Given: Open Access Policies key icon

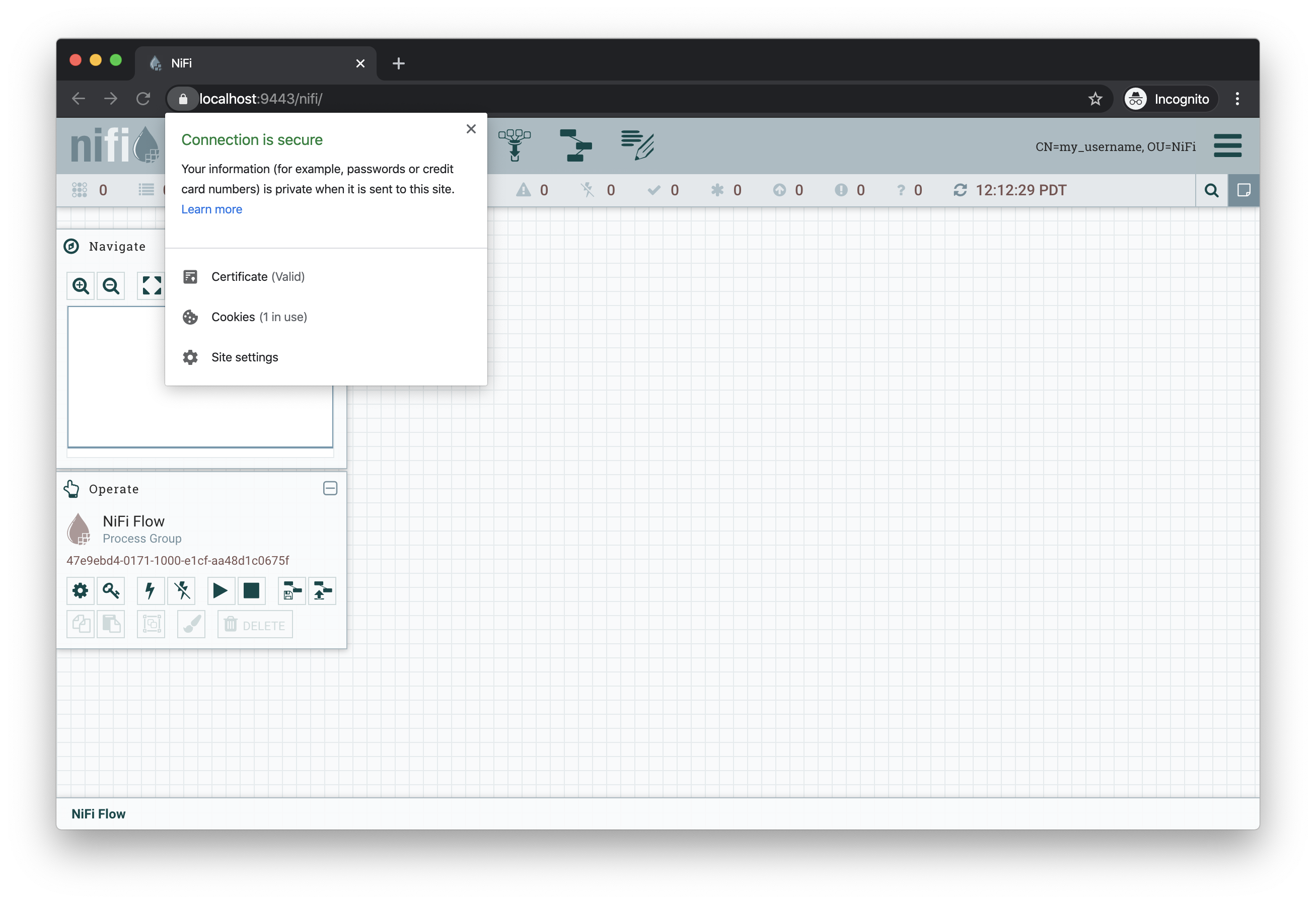Looking at the screenshot, I should pyautogui.click(x=111, y=591).
